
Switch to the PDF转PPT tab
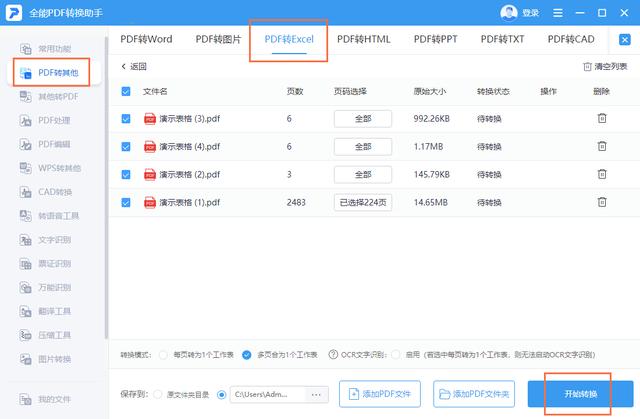click(x=434, y=39)
